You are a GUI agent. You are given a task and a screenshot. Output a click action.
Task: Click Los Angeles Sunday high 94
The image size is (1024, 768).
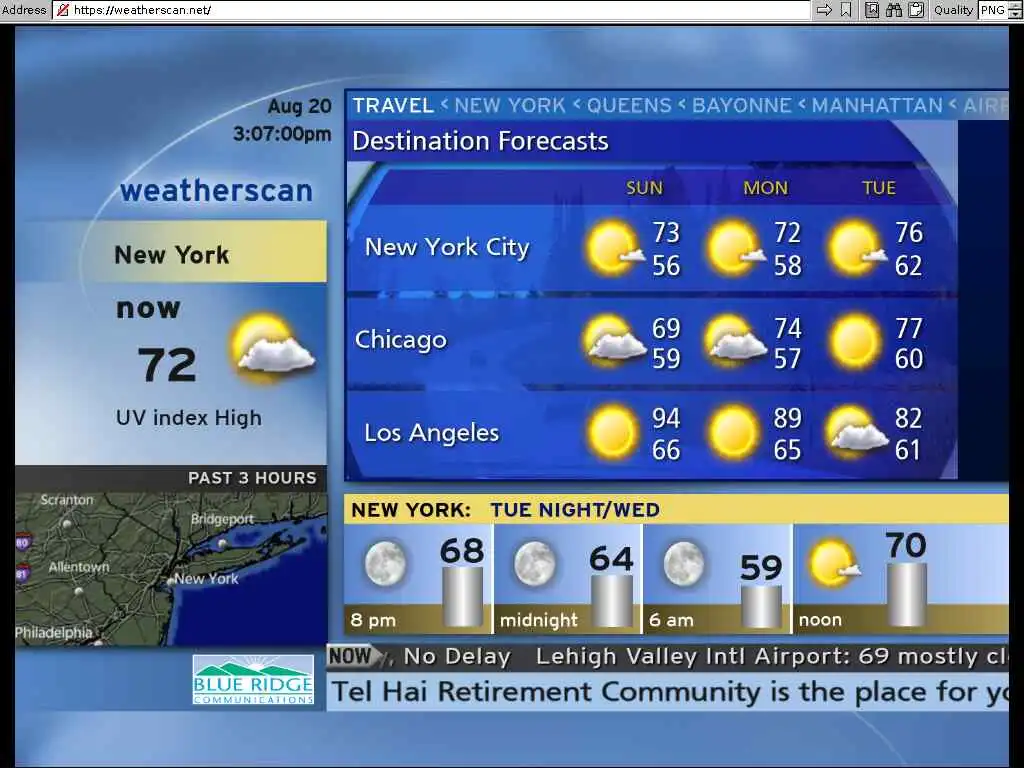click(x=666, y=419)
